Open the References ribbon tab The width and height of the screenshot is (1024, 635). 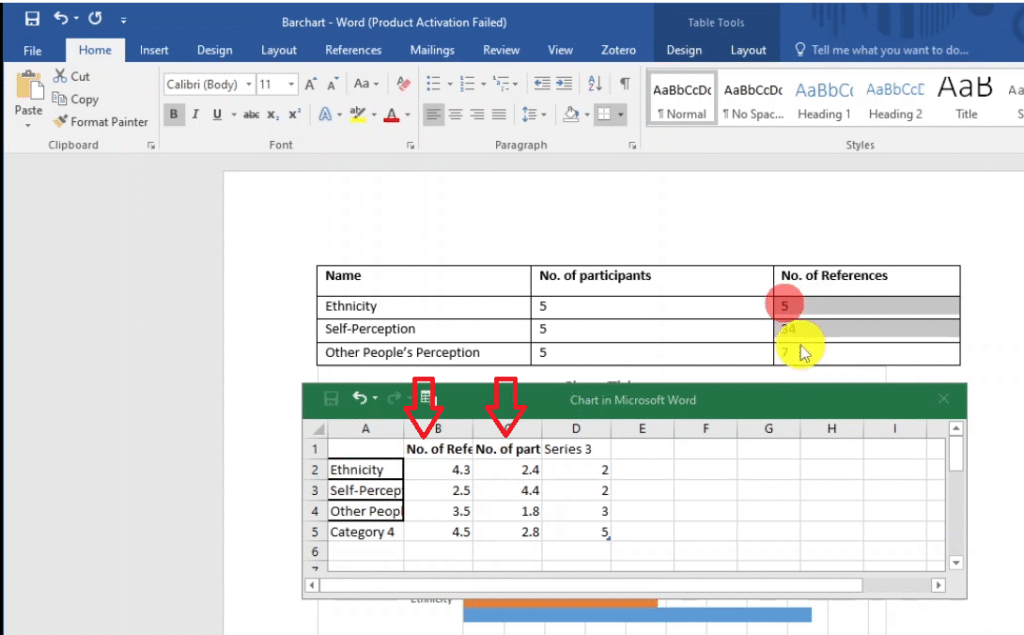tap(353, 50)
